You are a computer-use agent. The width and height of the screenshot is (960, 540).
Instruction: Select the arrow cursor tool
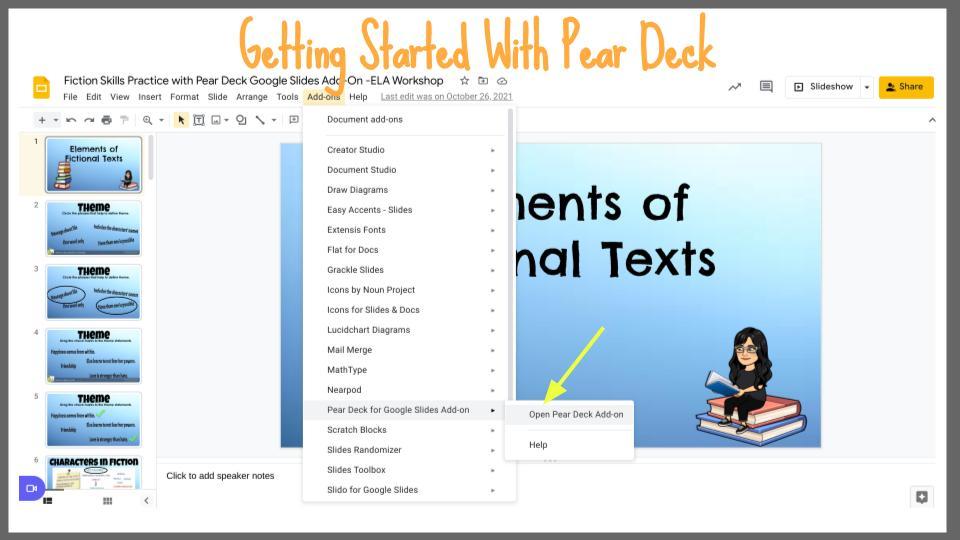[181, 120]
